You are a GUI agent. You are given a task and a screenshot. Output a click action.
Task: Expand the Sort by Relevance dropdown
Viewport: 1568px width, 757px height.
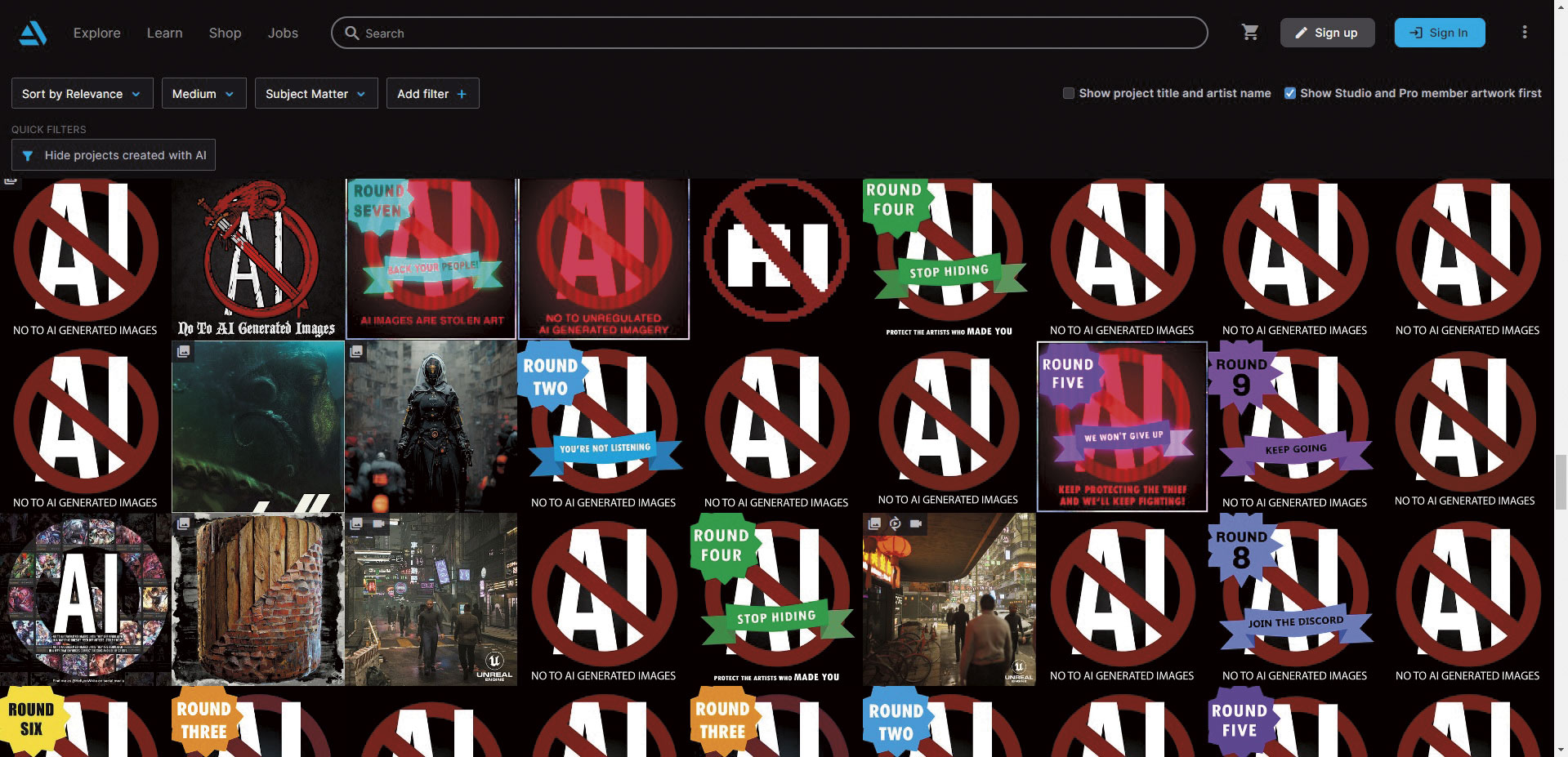[81, 94]
